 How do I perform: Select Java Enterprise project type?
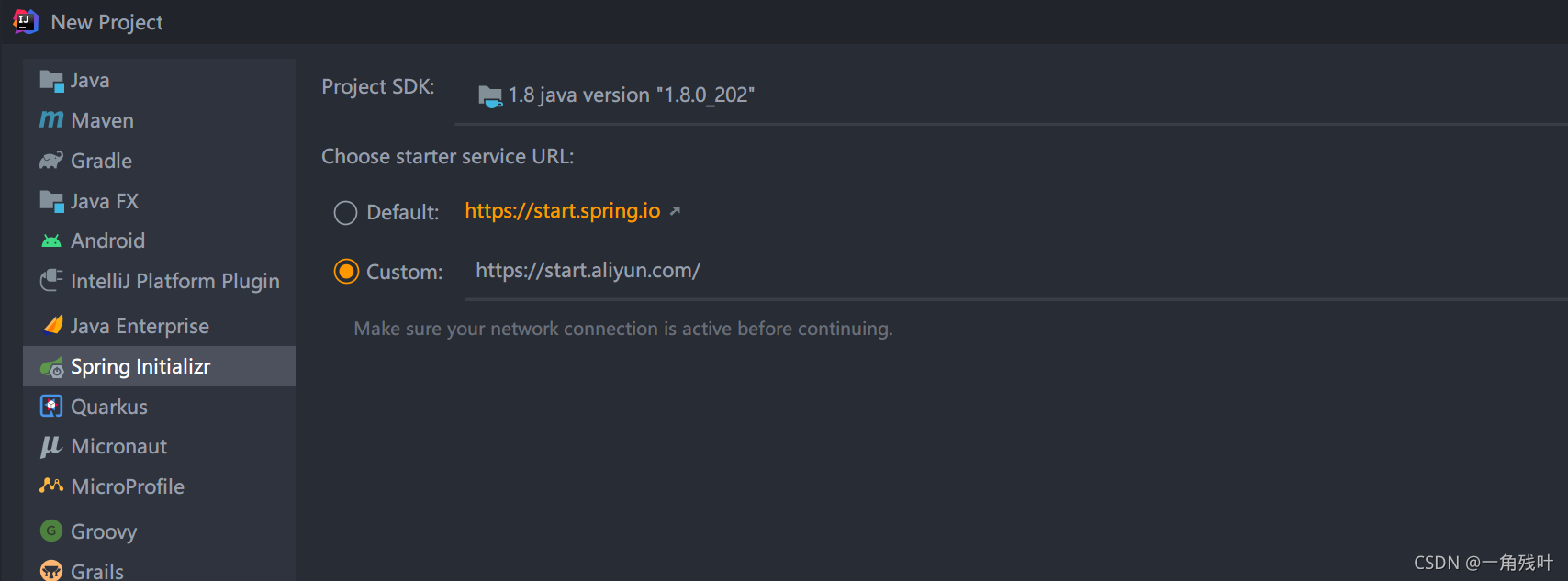pyautogui.click(x=159, y=326)
